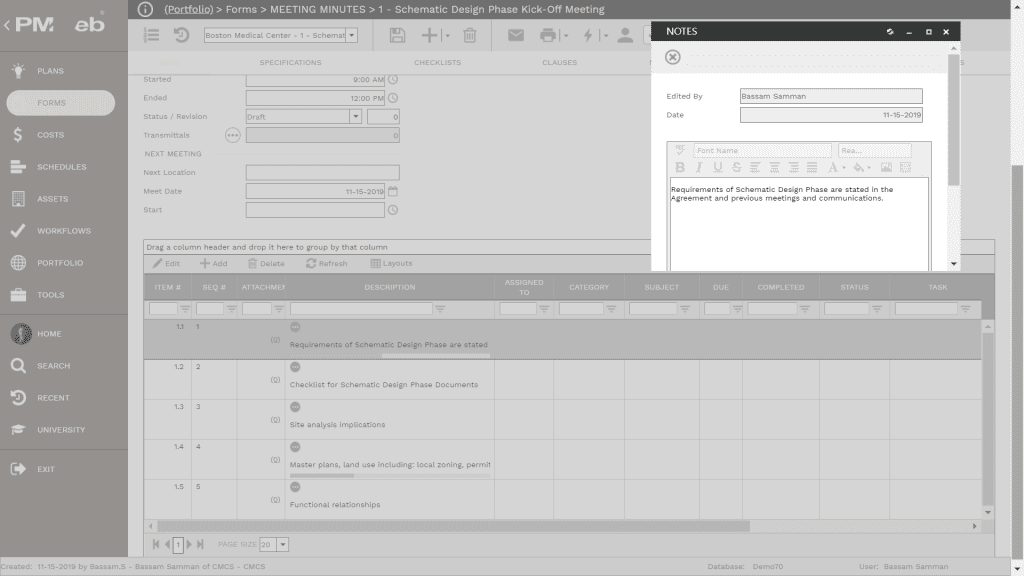Save the meeting minutes record

coord(397,35)
